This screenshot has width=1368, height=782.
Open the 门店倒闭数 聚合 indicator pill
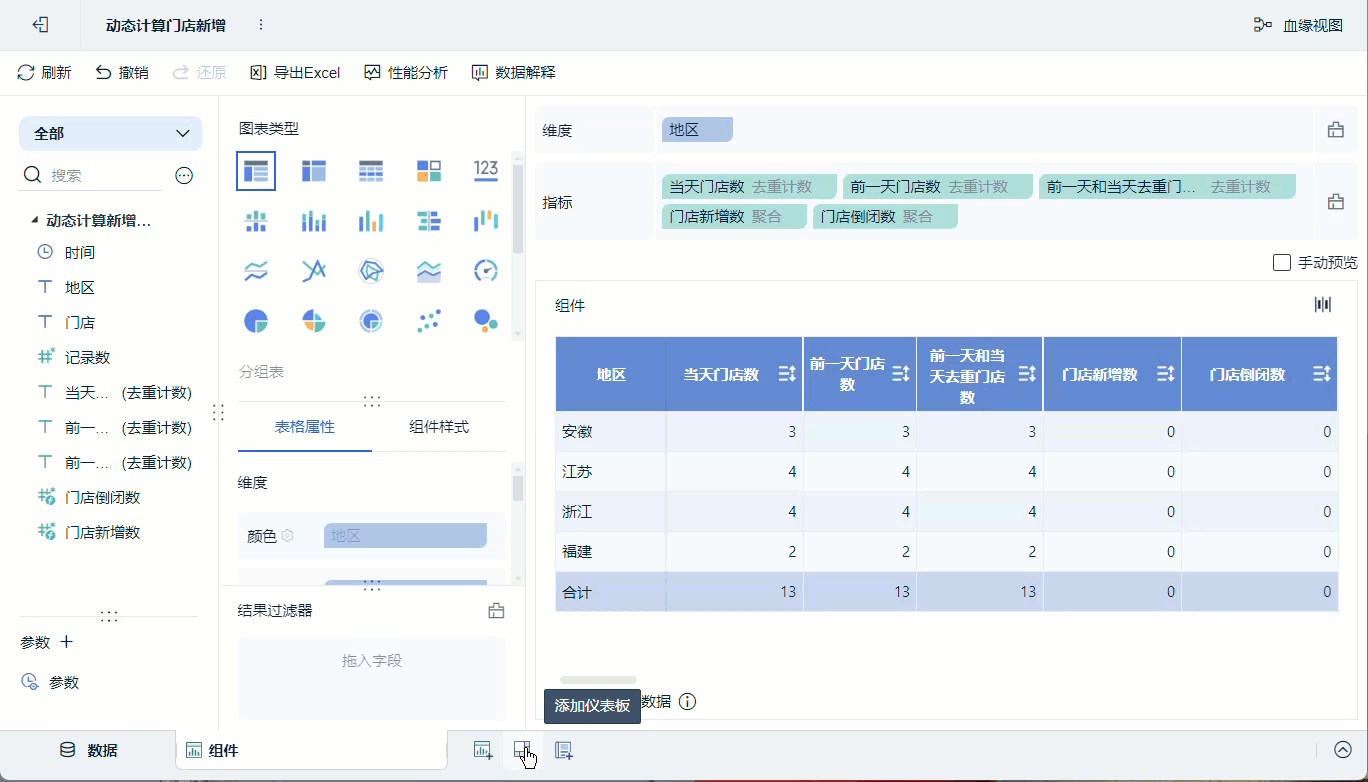[x=885, y=216]
